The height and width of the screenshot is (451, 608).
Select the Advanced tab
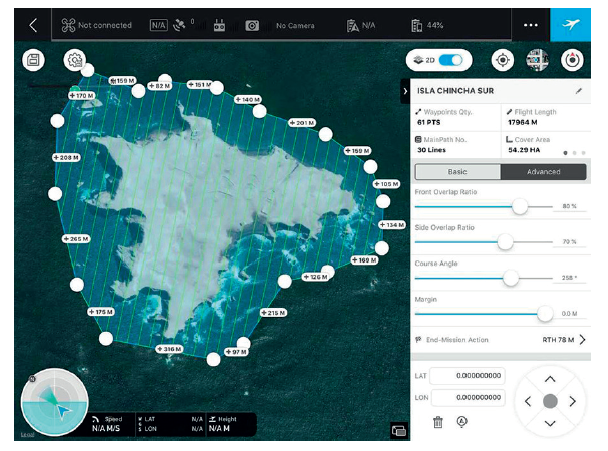[x=543, y=171]
